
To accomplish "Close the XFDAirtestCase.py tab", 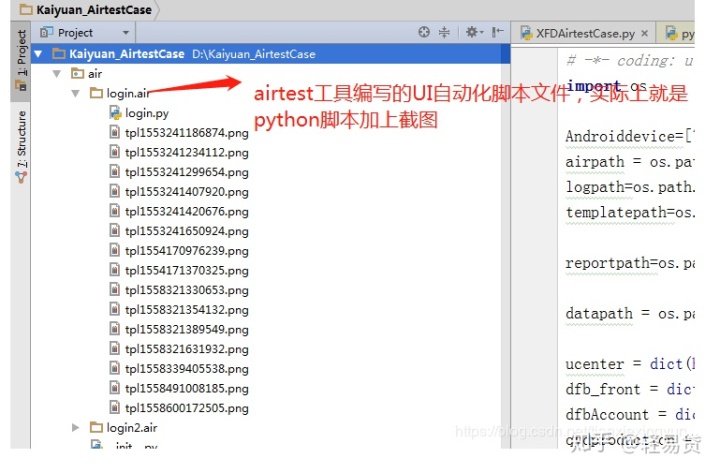I will pos(645,33).
